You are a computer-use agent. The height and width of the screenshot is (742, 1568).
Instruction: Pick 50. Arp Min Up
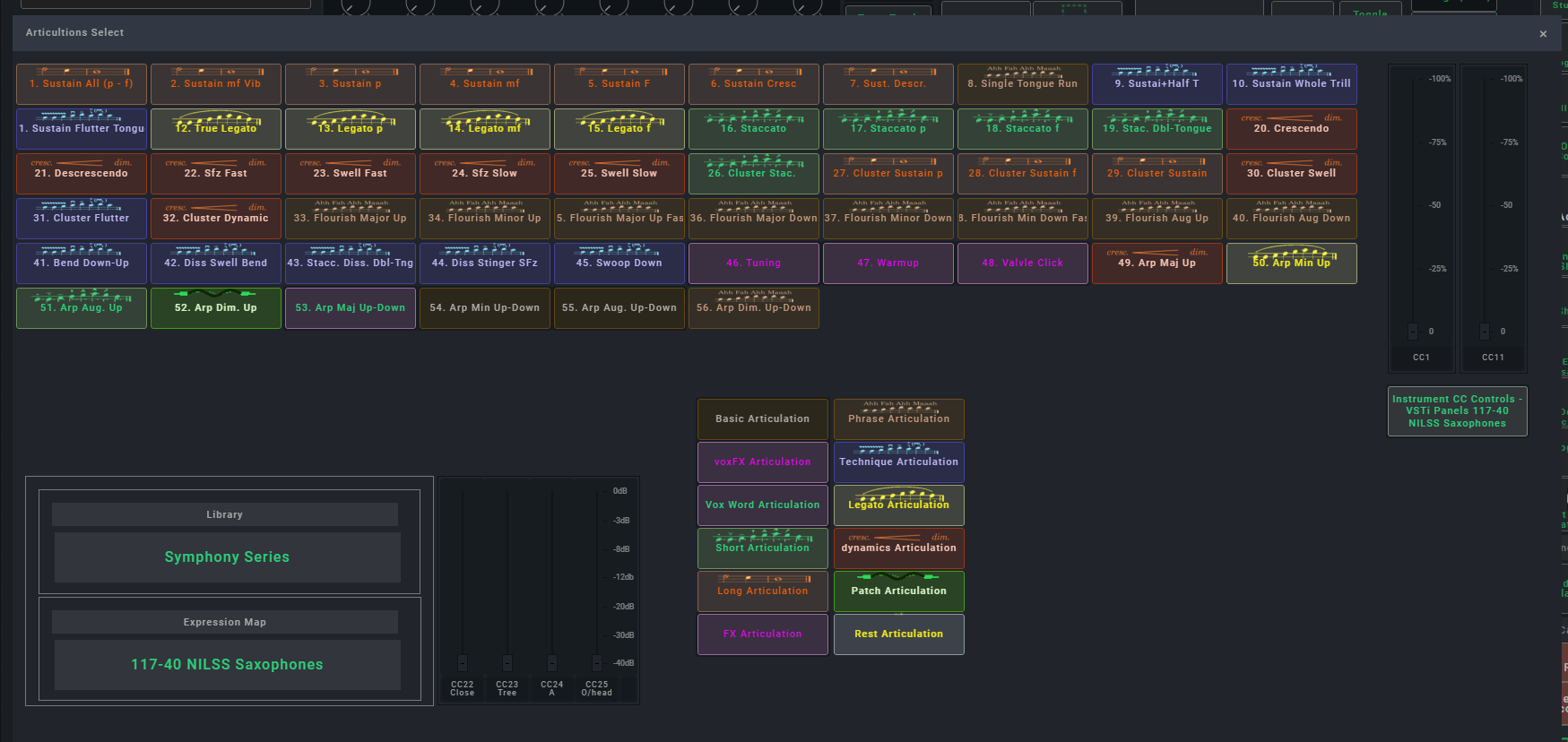point(1292,263)
